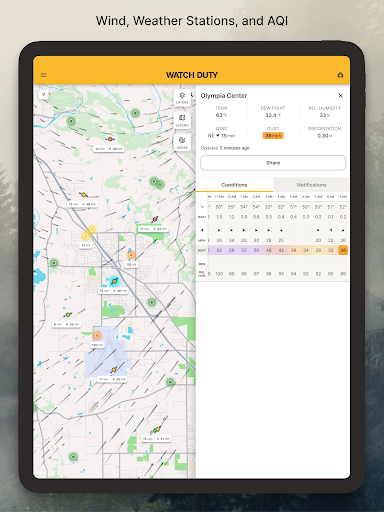This screenshot has width=384, height=512.
Task: Tap the orange 38 mph gust badge
Action: pyautogui.click(x=273, y=136)
